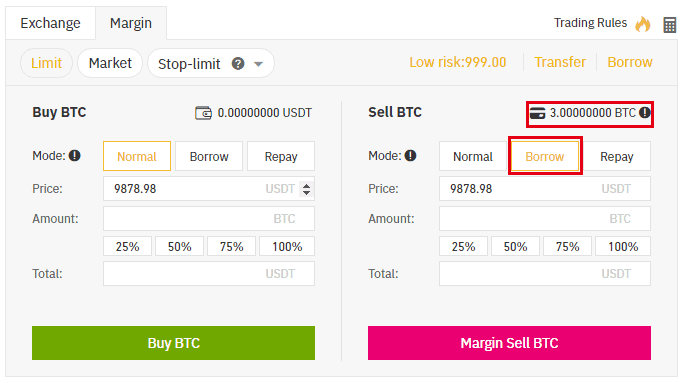Click Buy side Mode info icon
This screenshot has width=682, height=383.
(75, 156)
